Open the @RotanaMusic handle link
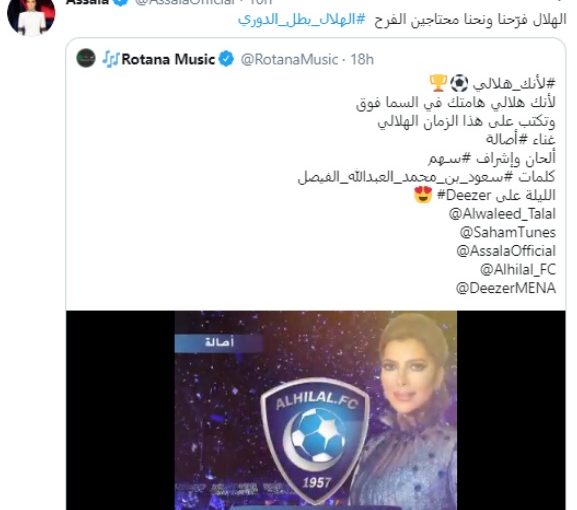This screenshot has width=577, height=510. [x=289, y=59]
